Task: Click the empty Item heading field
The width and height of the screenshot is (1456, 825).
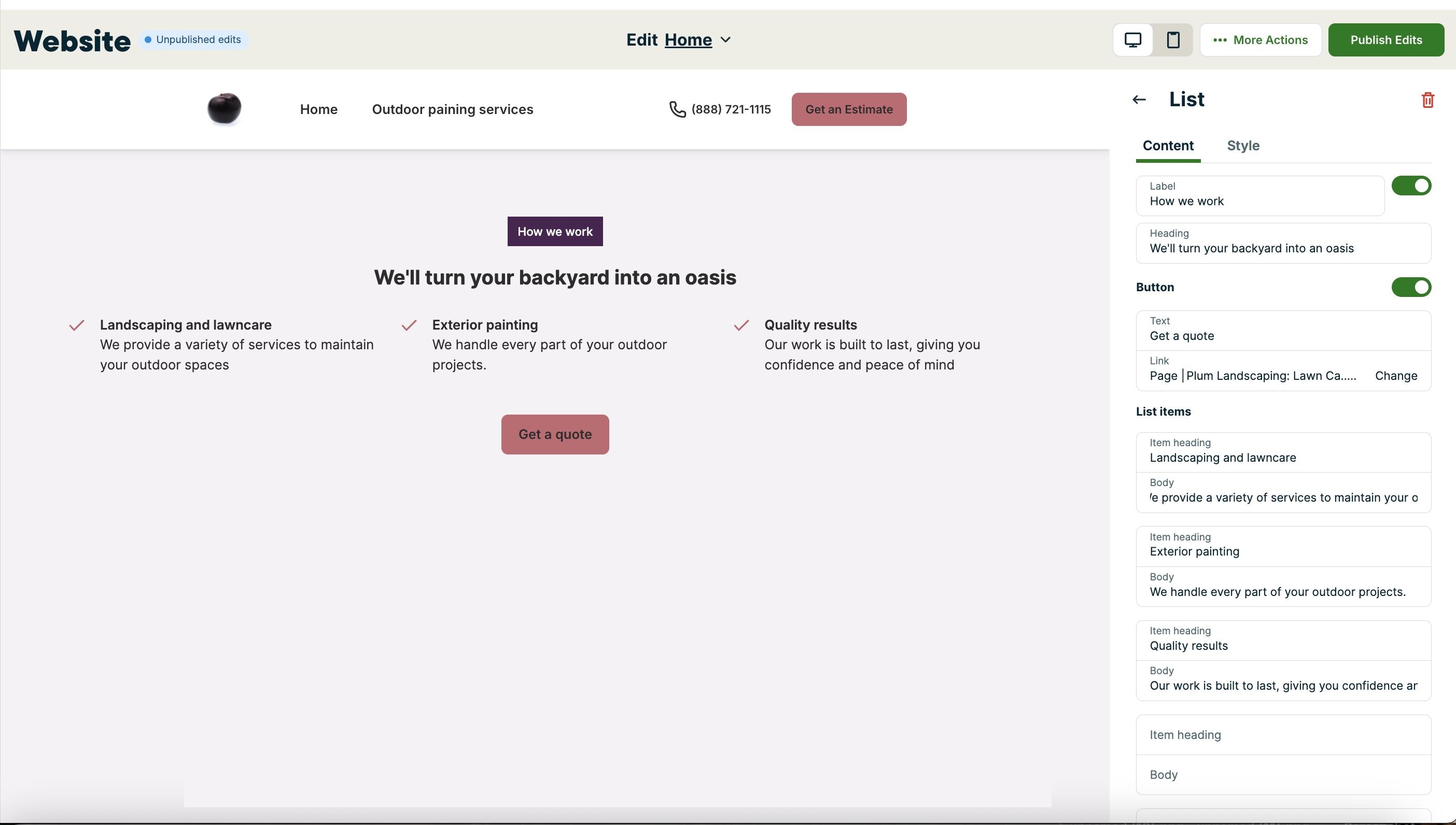Action: click(x=1283, y=735)
